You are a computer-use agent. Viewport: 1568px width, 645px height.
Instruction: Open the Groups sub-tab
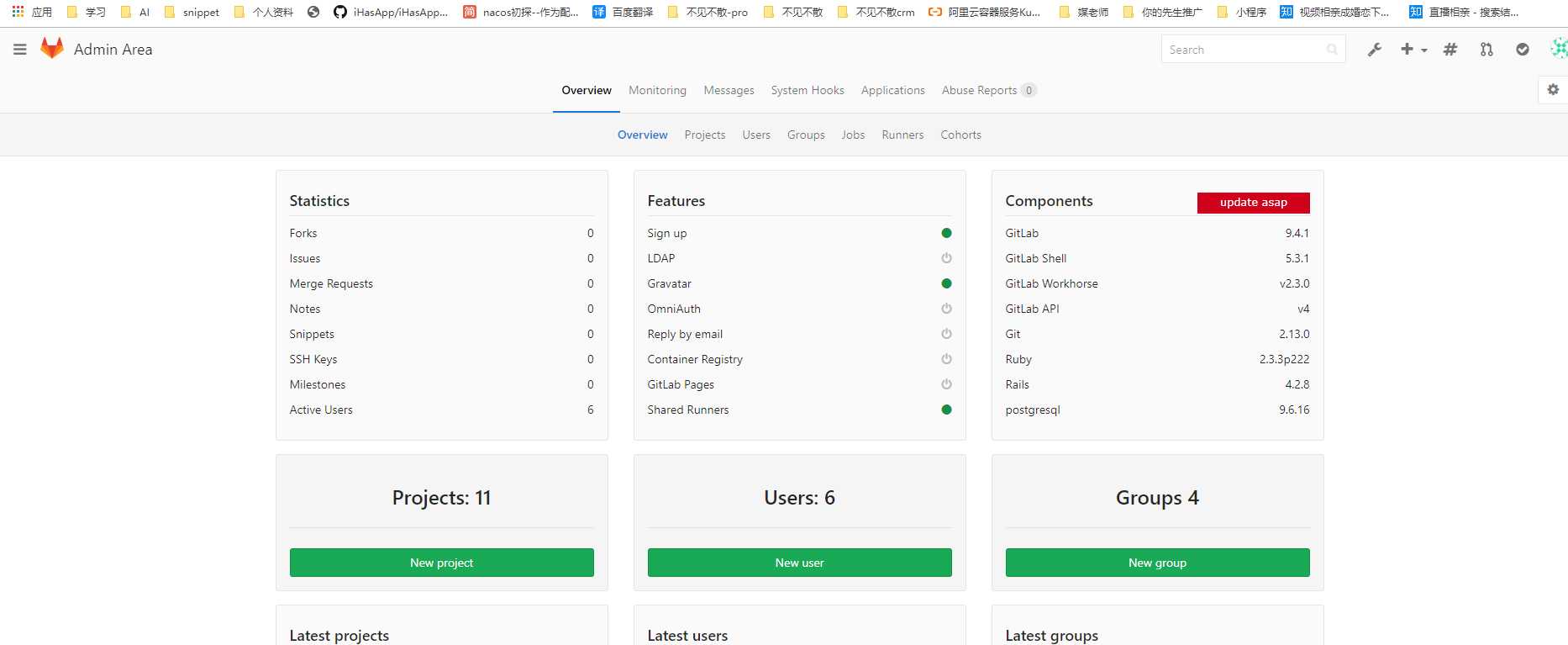(806, 135)
